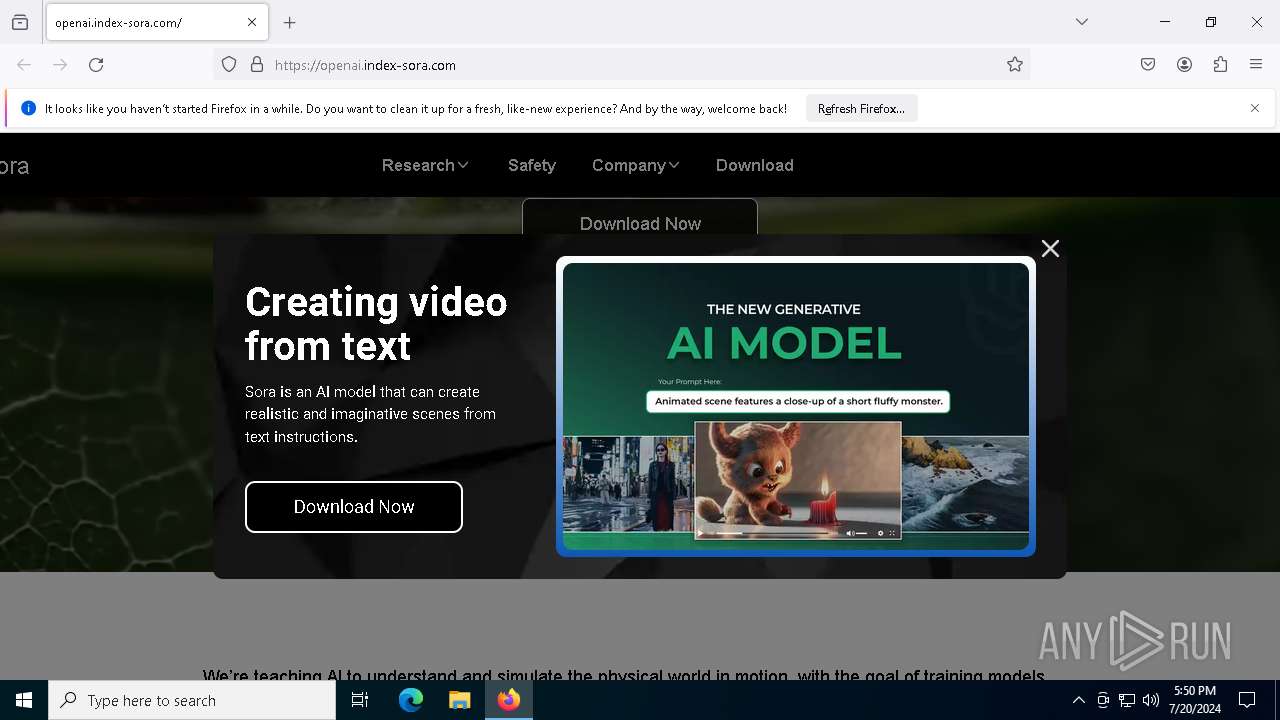Bookmark this page with star icon
Screen dimensions: 1280x720
(x=1015, y=65)
